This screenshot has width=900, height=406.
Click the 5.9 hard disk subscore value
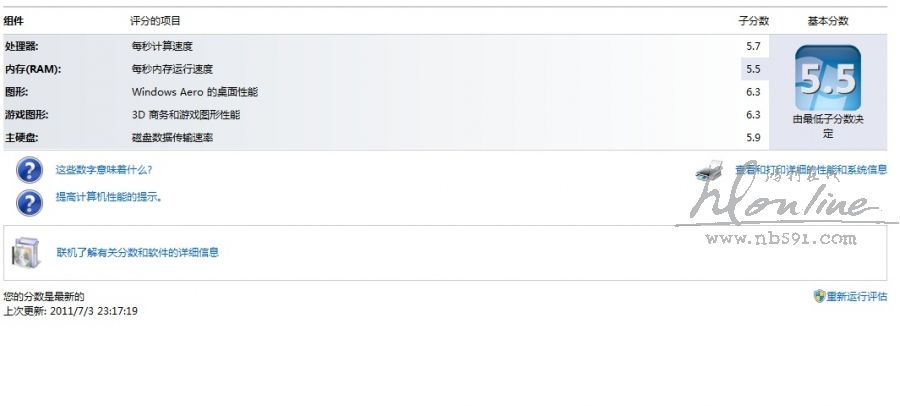(753, 137)
